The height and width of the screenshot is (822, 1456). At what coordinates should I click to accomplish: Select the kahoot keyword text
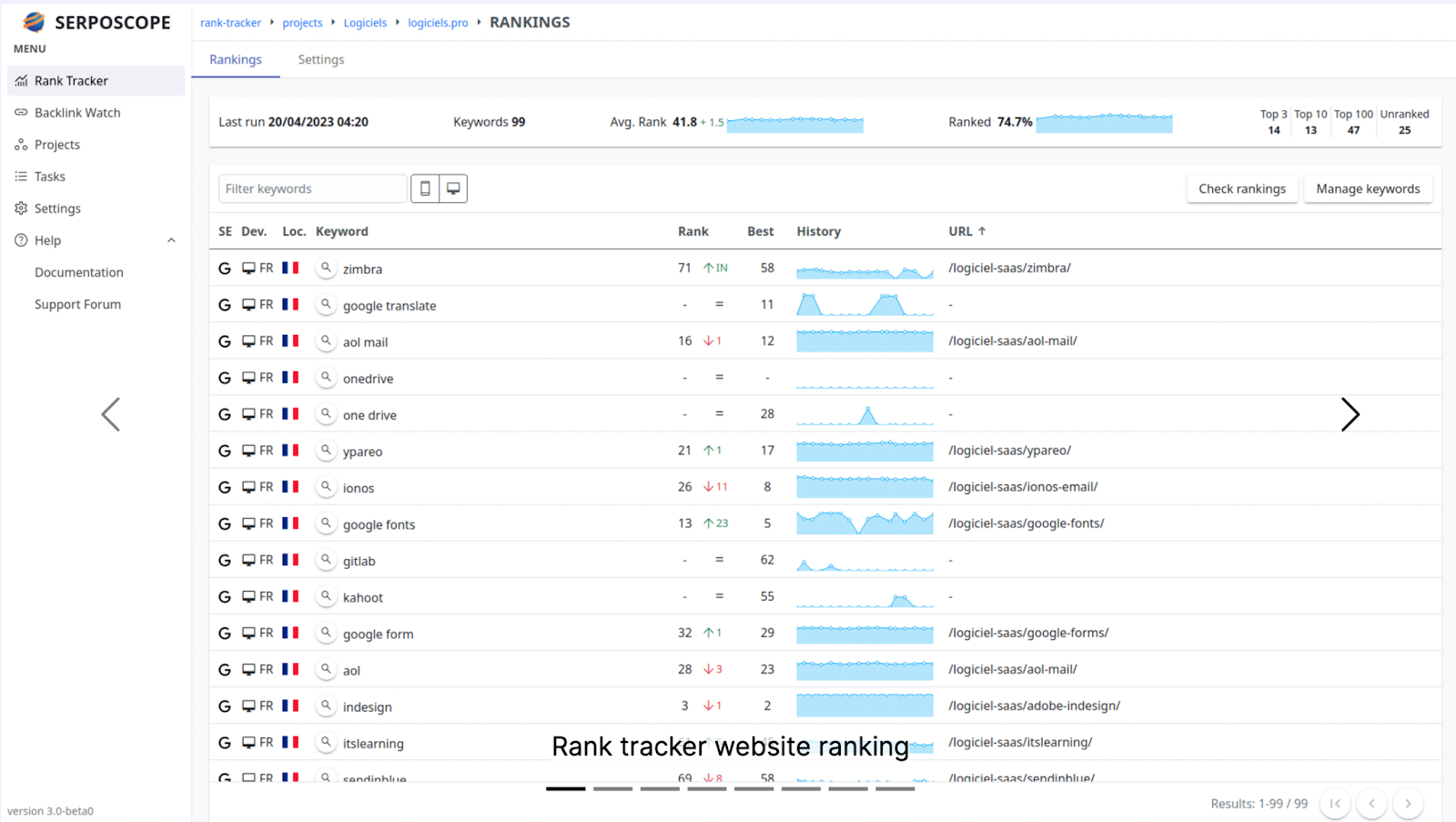tap(363, 597)
